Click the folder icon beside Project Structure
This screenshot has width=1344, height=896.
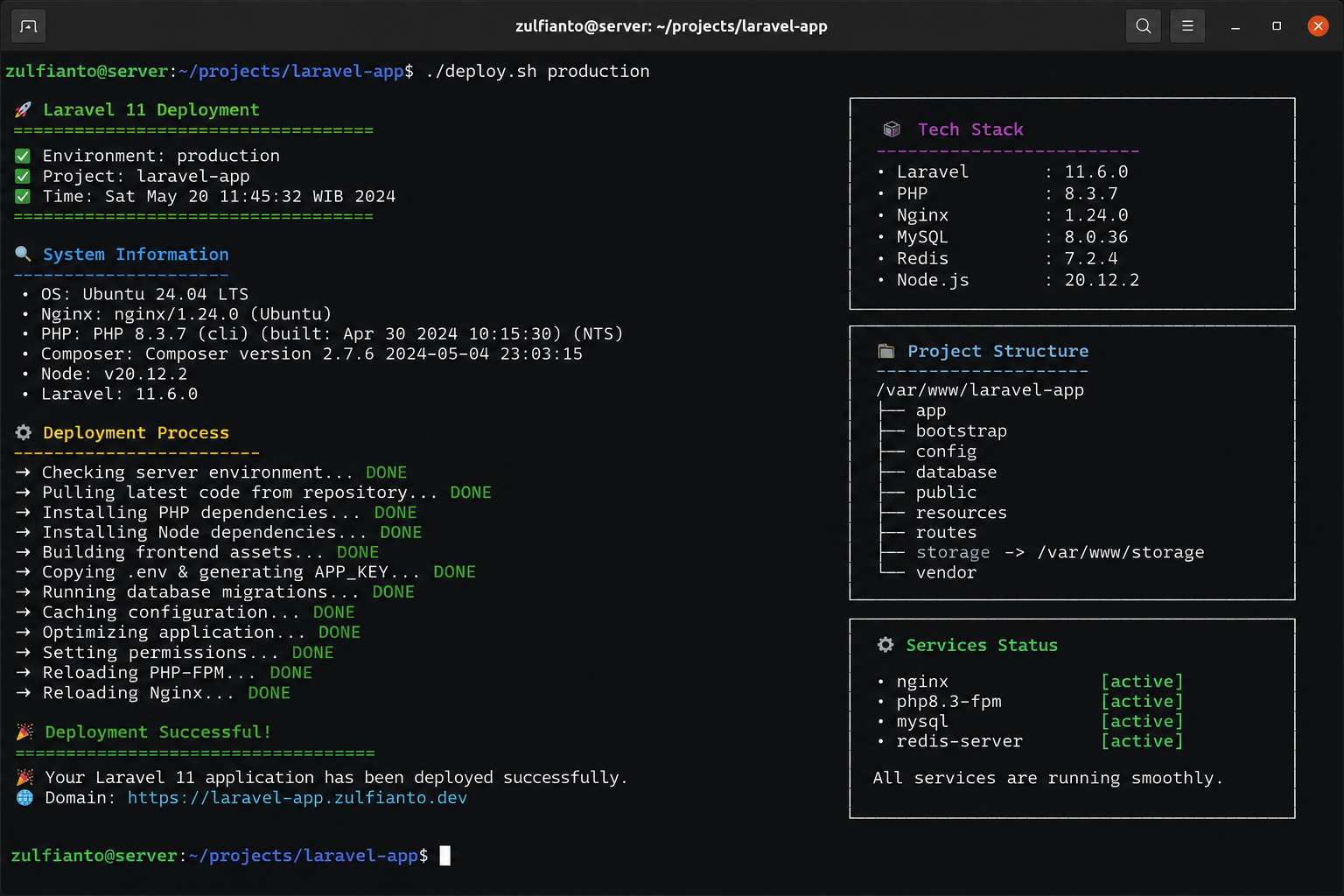(886, 351)
